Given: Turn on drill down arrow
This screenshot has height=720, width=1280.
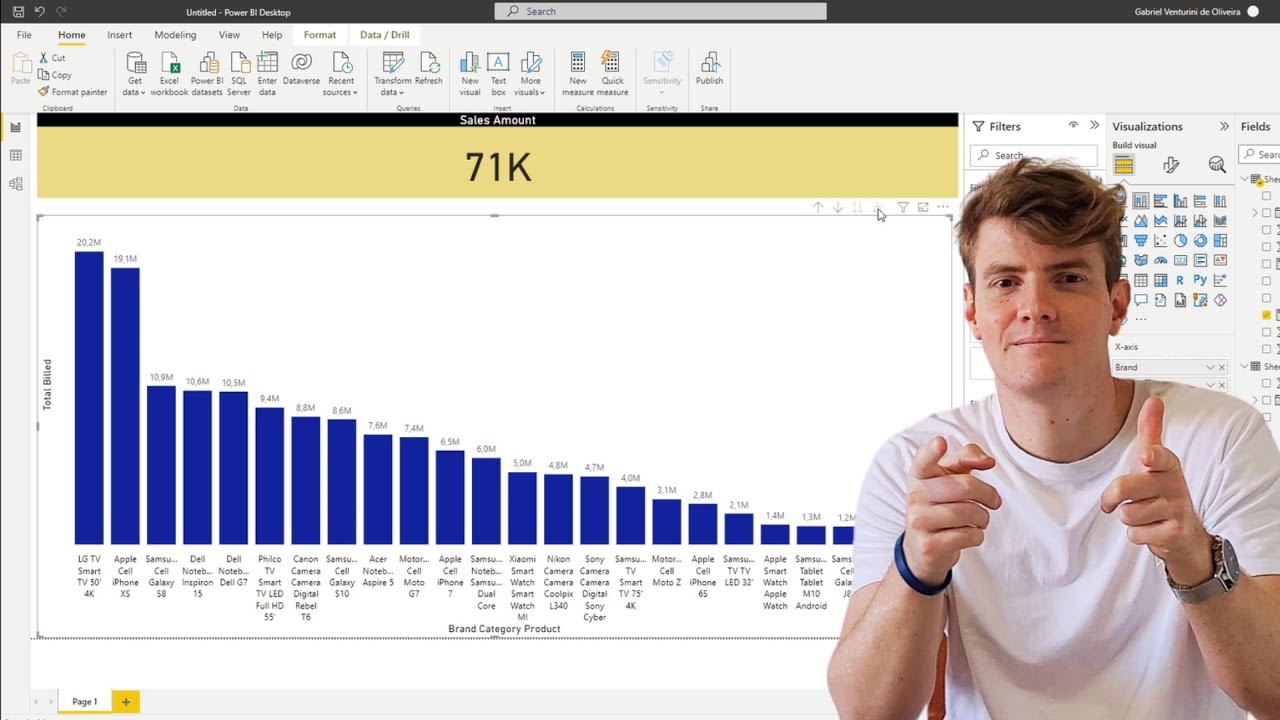Looking at the screenshot, I should (x=838, y=207).
